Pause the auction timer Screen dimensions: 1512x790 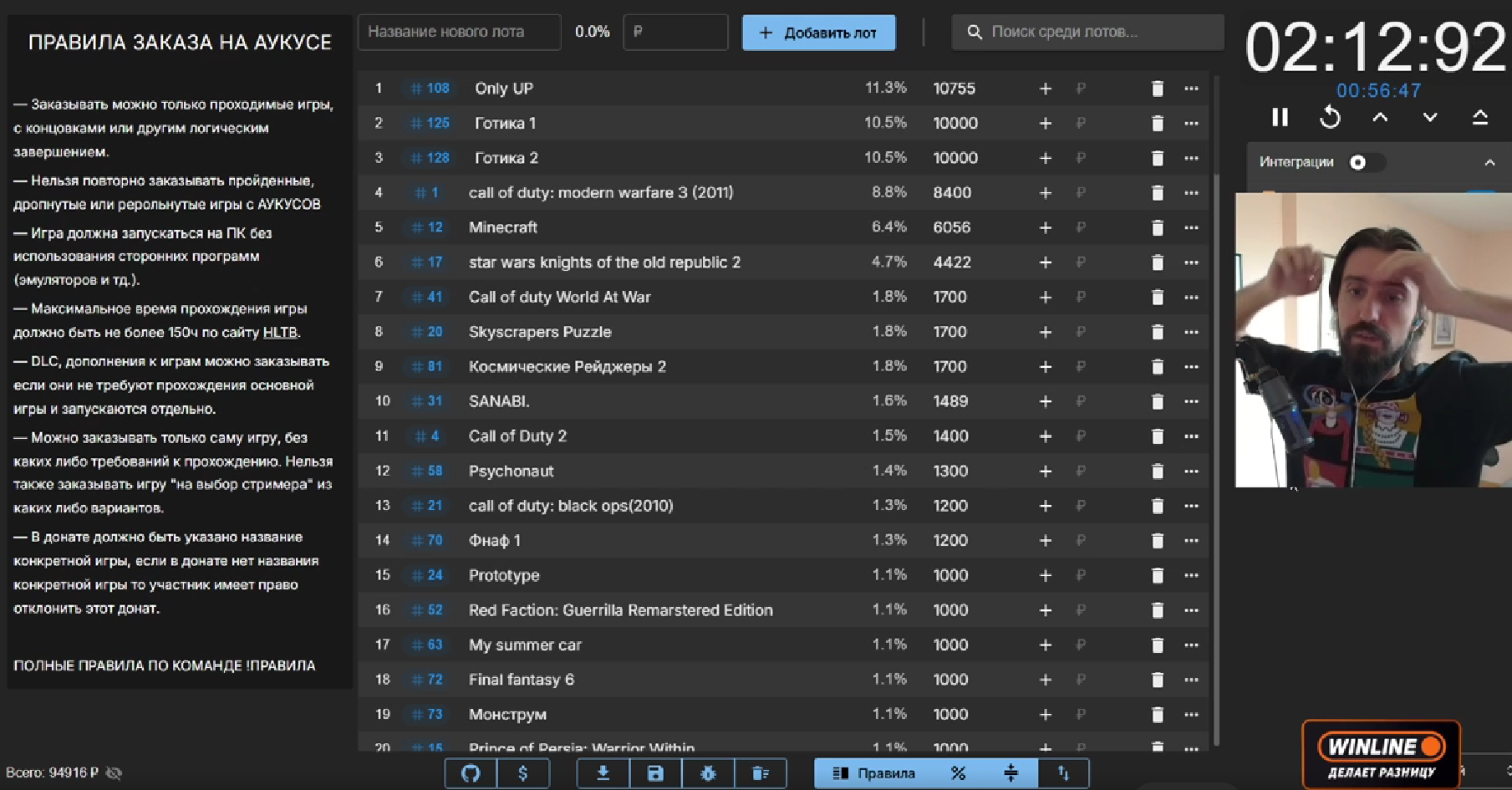pos(1280,118)
